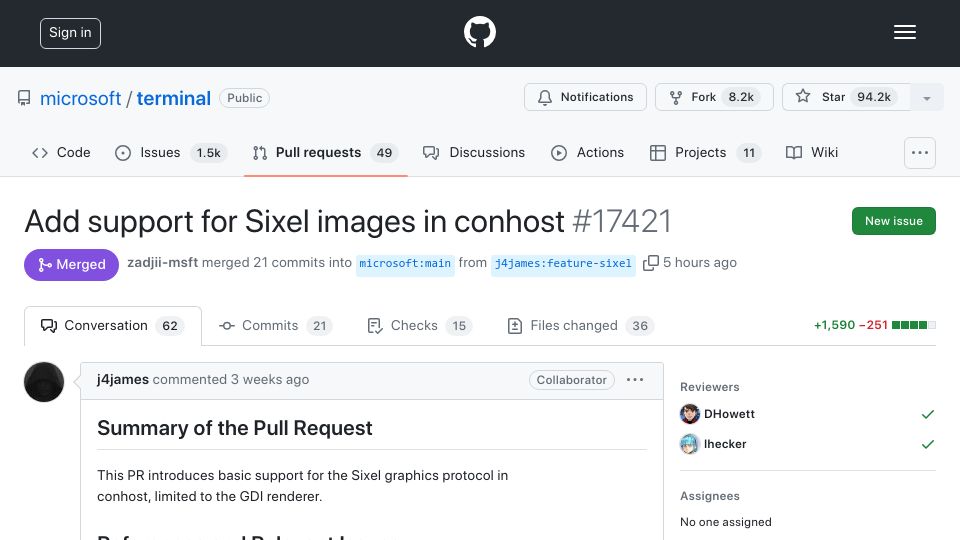Click the Public visibility label
The width and height of the screenshot is (960, 540).
(x=244, y=98)
